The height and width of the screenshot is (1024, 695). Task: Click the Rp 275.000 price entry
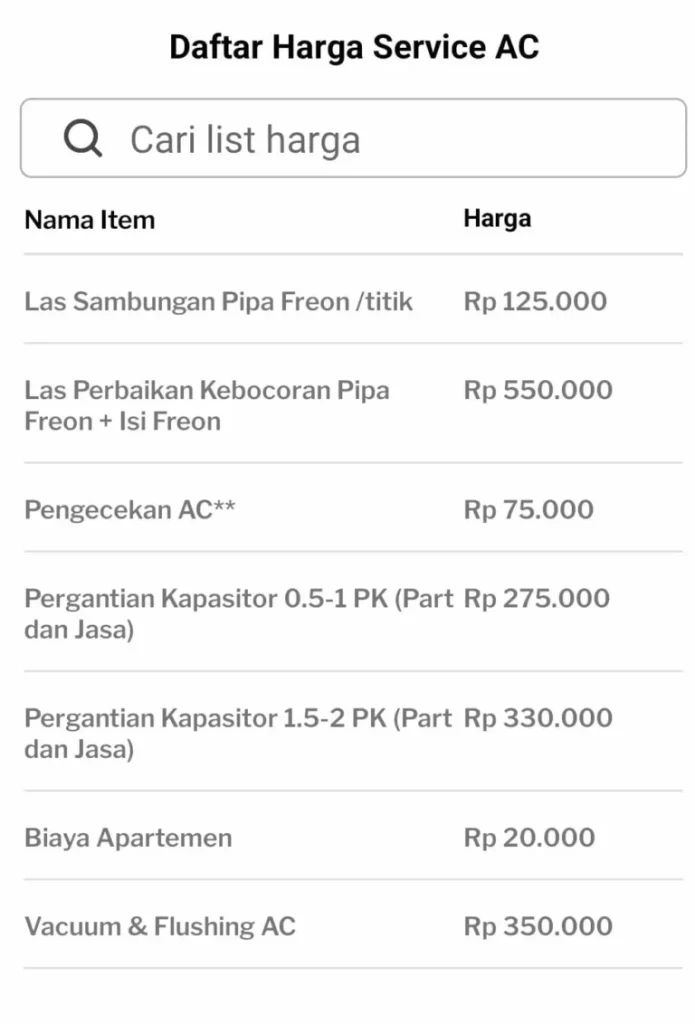536,598
